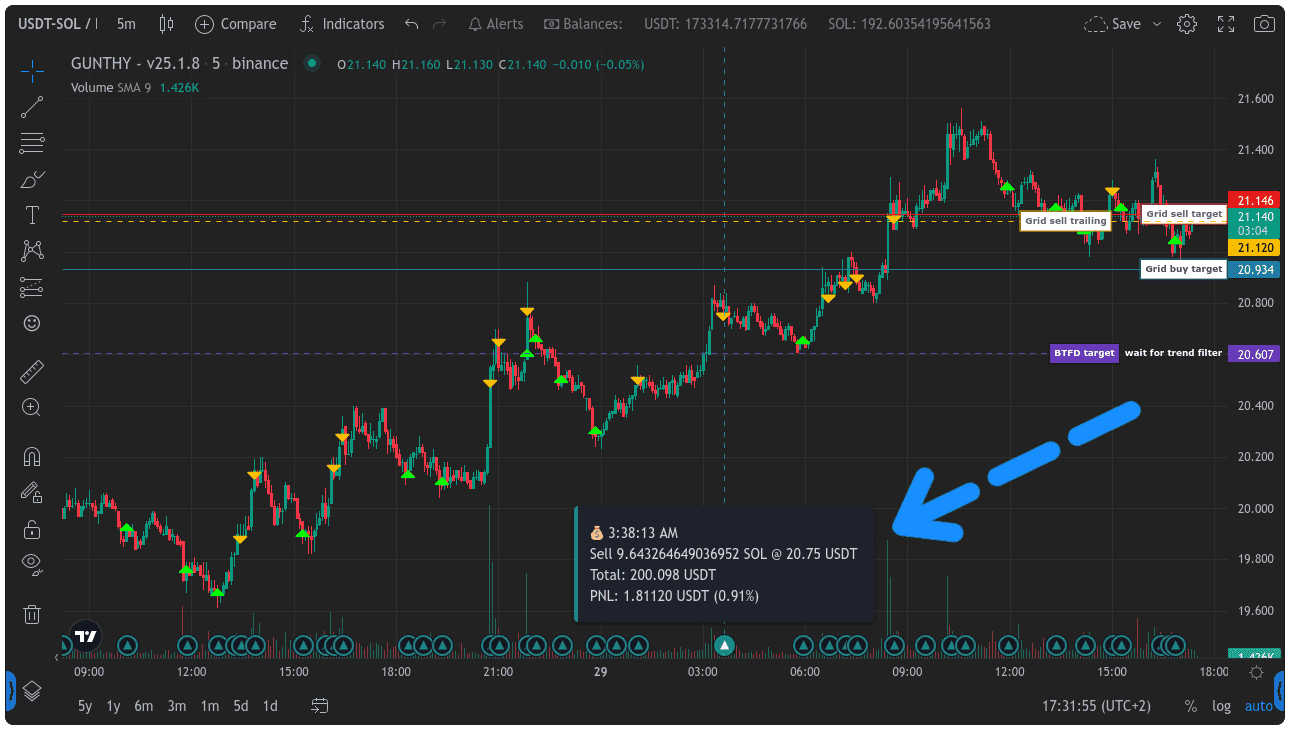
Task: Open candlestick chart style selector
Action: (167, 24)
